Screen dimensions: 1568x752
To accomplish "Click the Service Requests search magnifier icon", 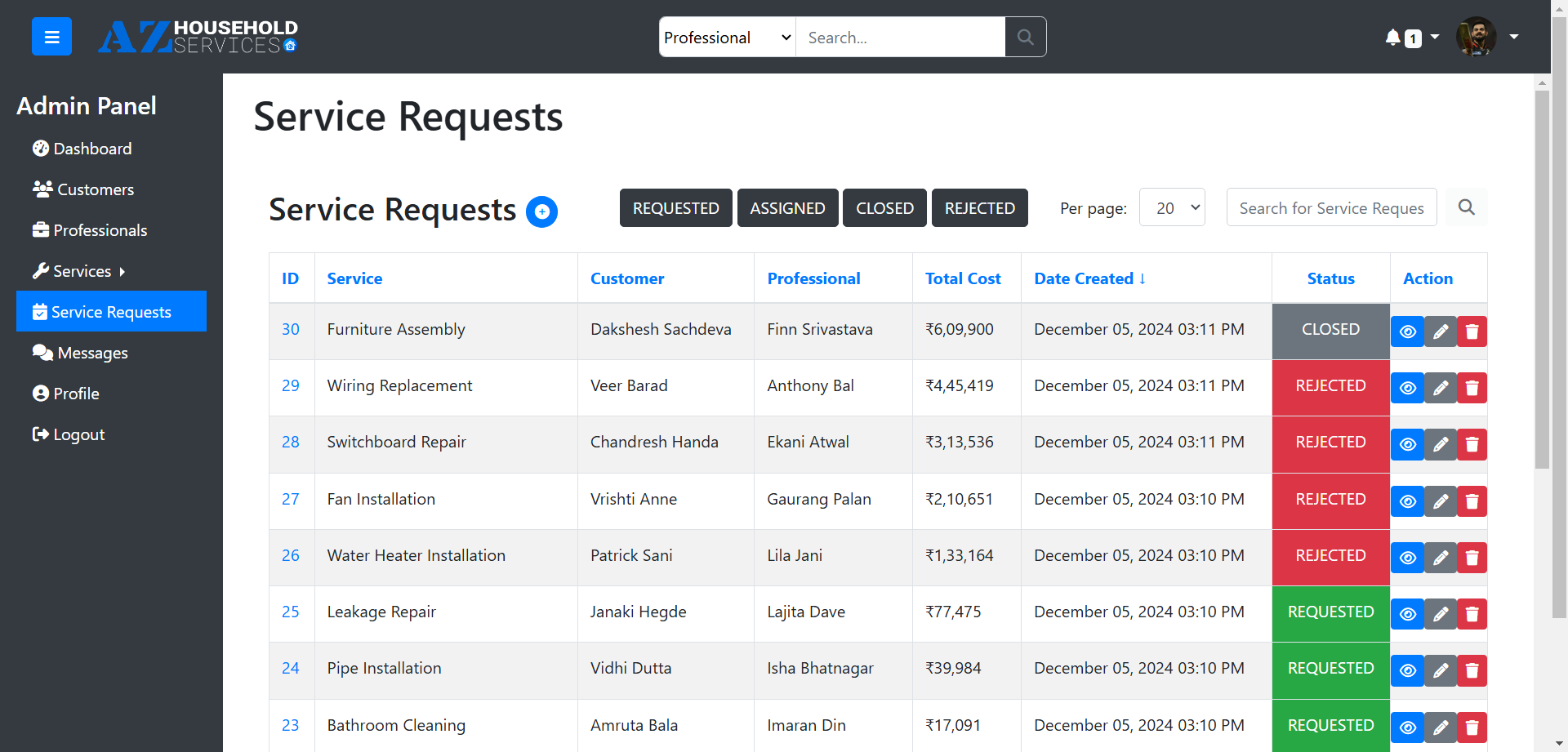I will pos(1466,207).
